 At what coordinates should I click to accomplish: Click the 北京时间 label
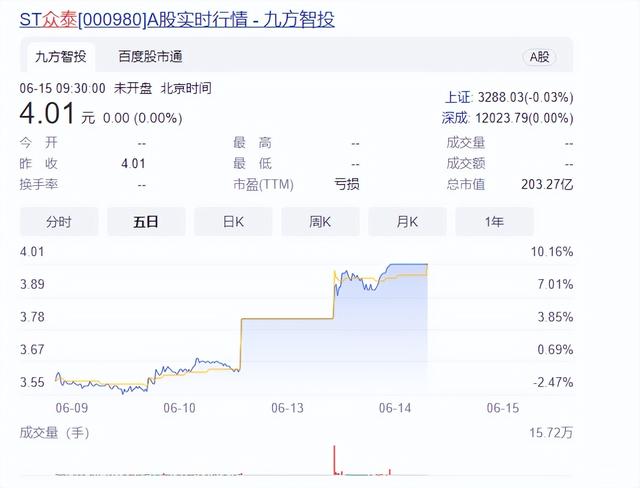(186, 88)
